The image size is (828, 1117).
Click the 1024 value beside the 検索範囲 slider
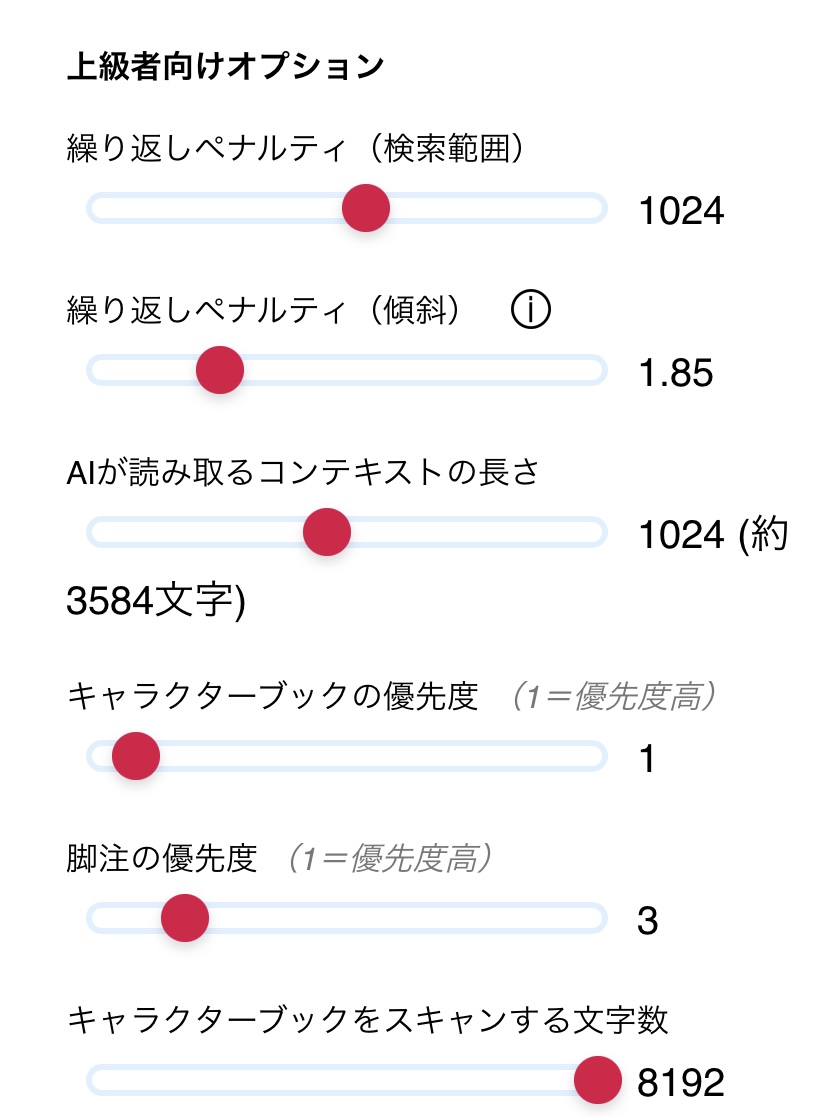(680, 211)
